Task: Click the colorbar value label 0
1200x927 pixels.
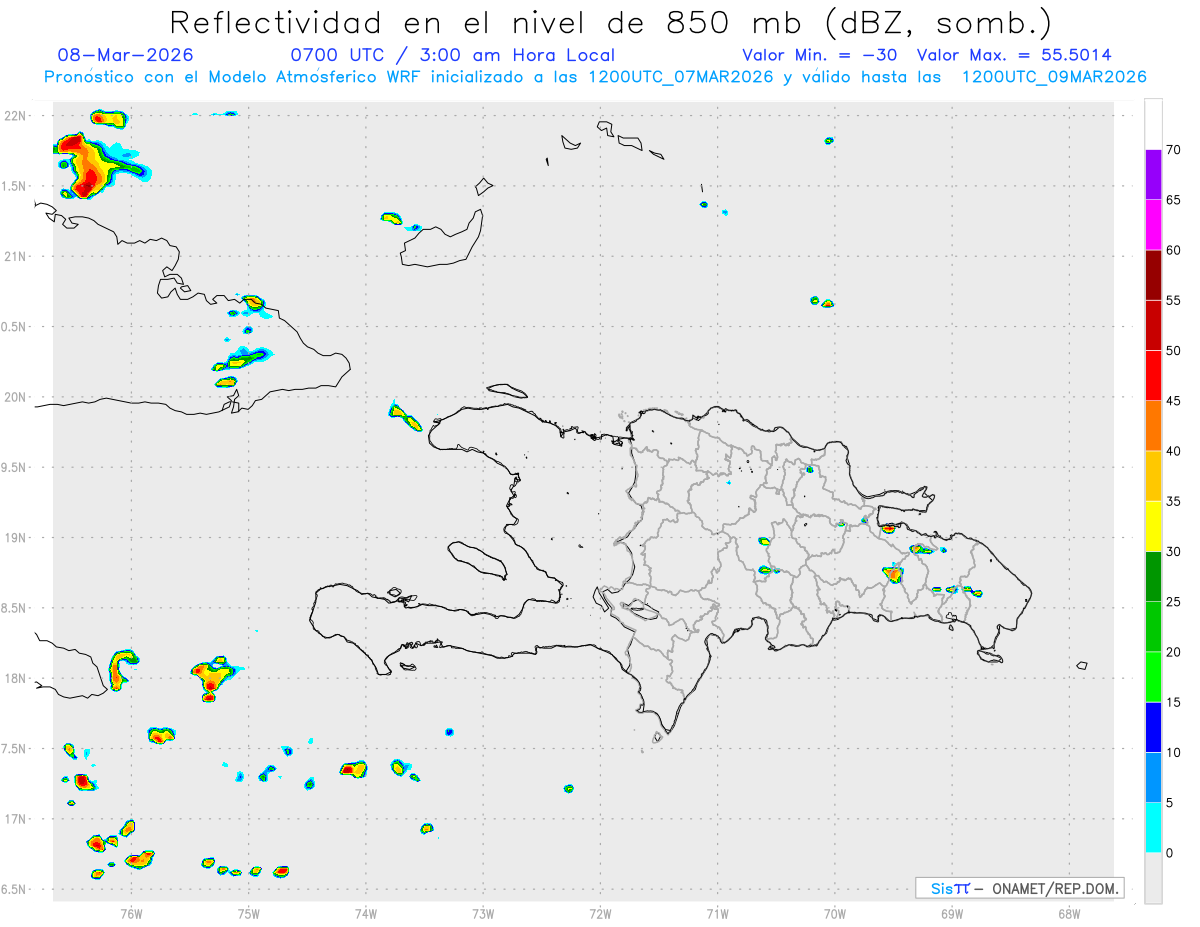Action: point(1170,853)
